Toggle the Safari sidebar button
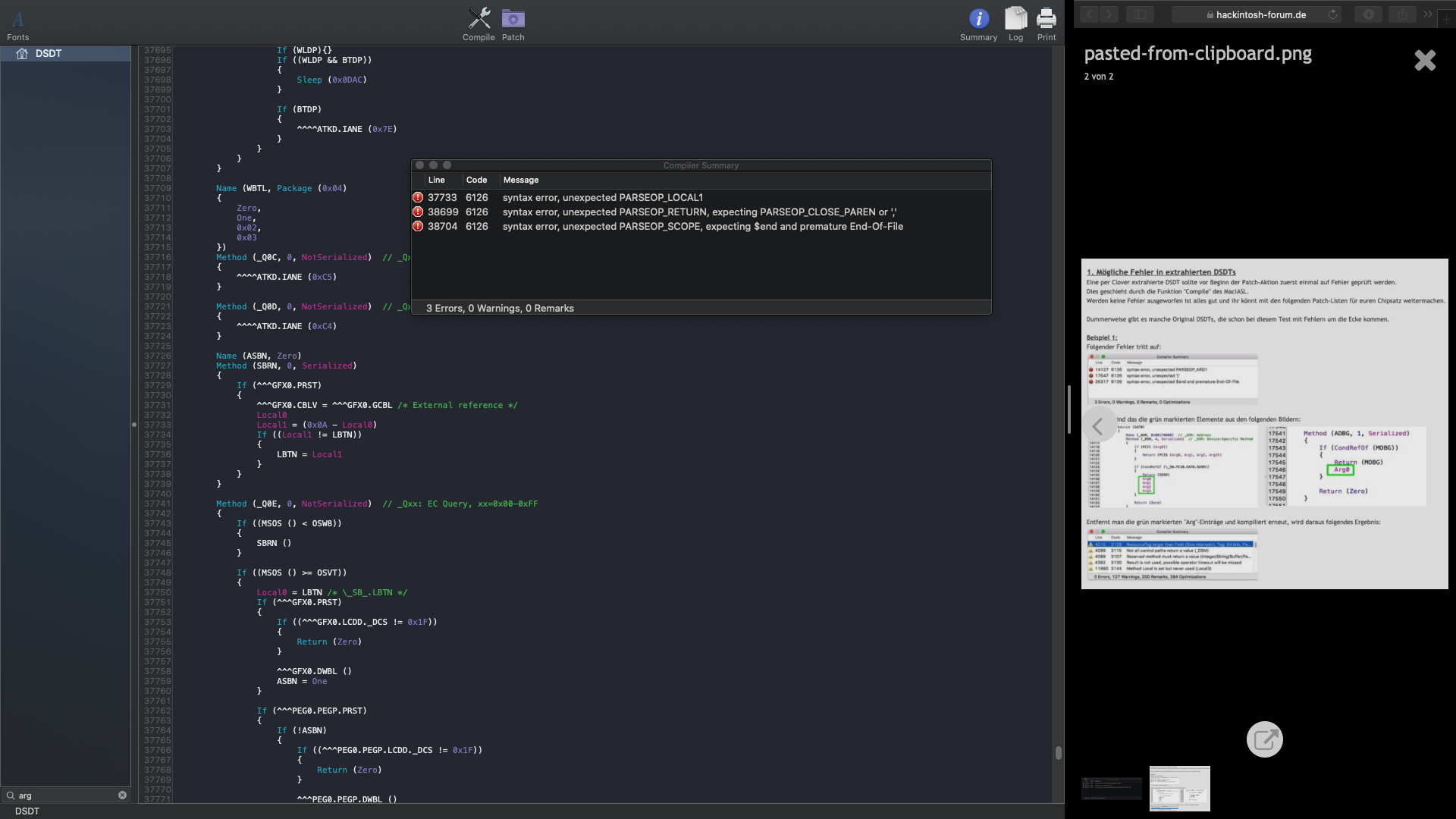This screenshot has width=1456, height=819. [x=1139, y=14]
